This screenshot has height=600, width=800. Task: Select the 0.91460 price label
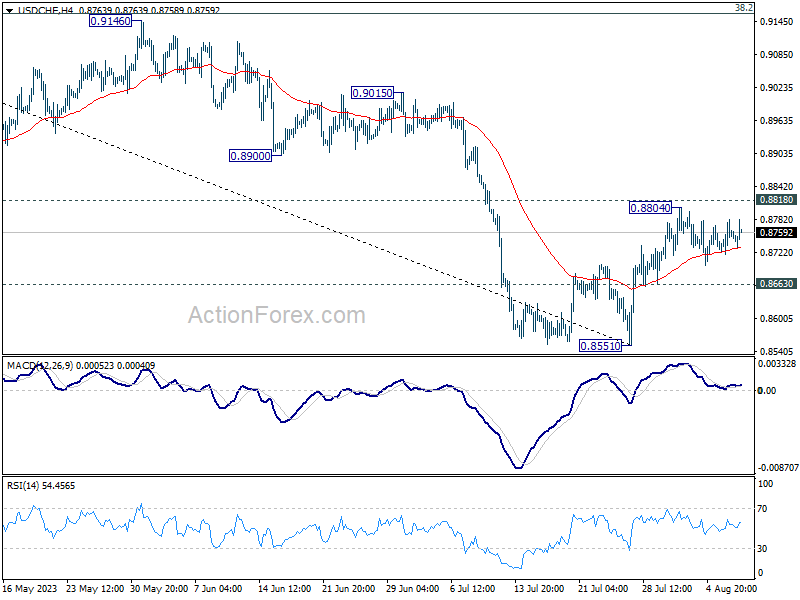coord(110,21)
